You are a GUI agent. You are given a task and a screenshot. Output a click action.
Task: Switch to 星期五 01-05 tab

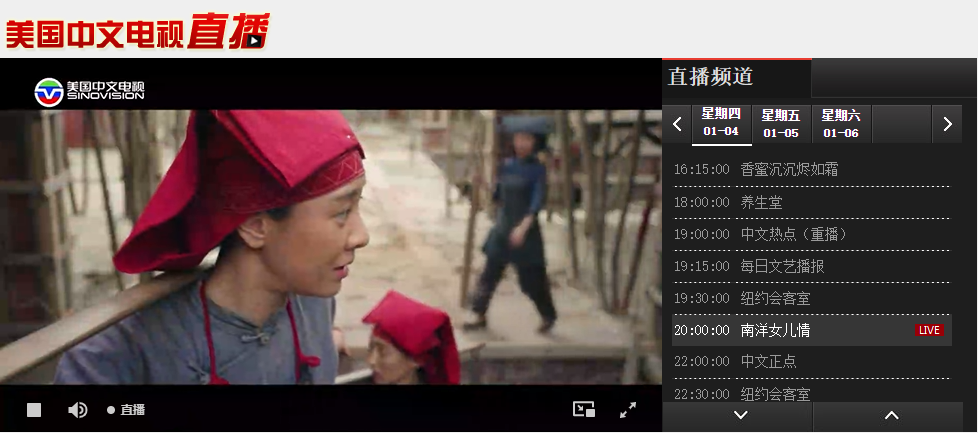(781, 123)
